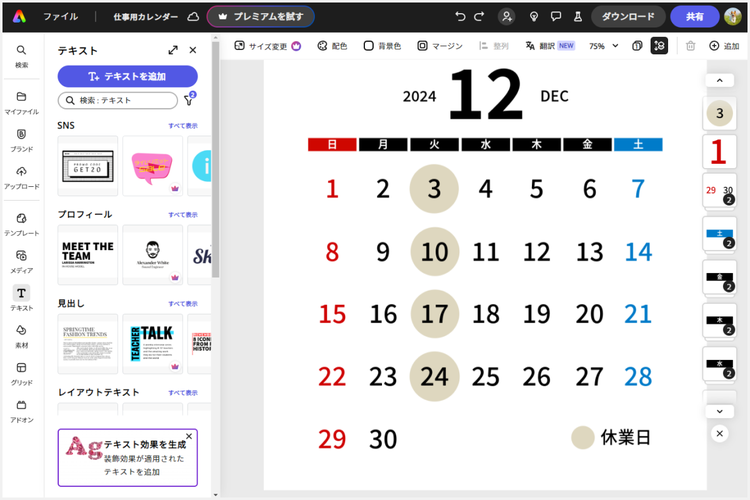Click テキストを追加 button

click(128, 77)
